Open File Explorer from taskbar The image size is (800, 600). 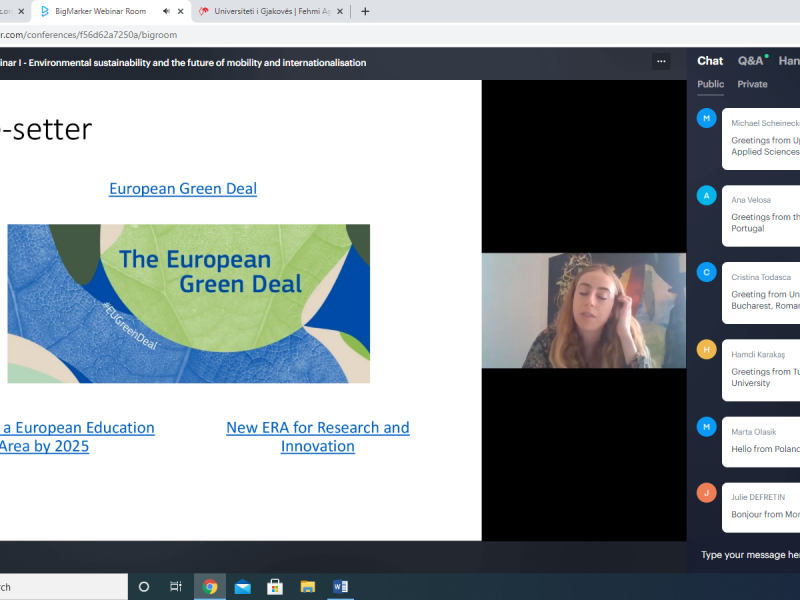point(308,587)
